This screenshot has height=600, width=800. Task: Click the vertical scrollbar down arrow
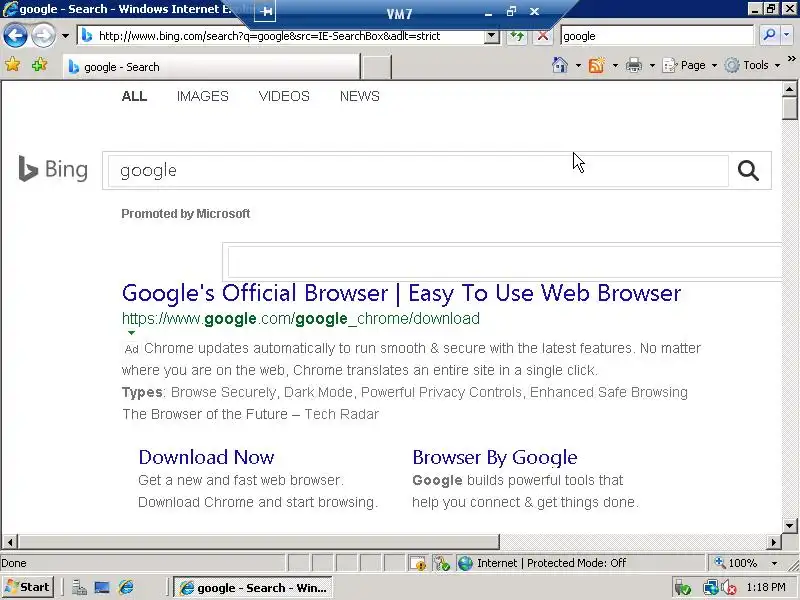pos(789,526)
